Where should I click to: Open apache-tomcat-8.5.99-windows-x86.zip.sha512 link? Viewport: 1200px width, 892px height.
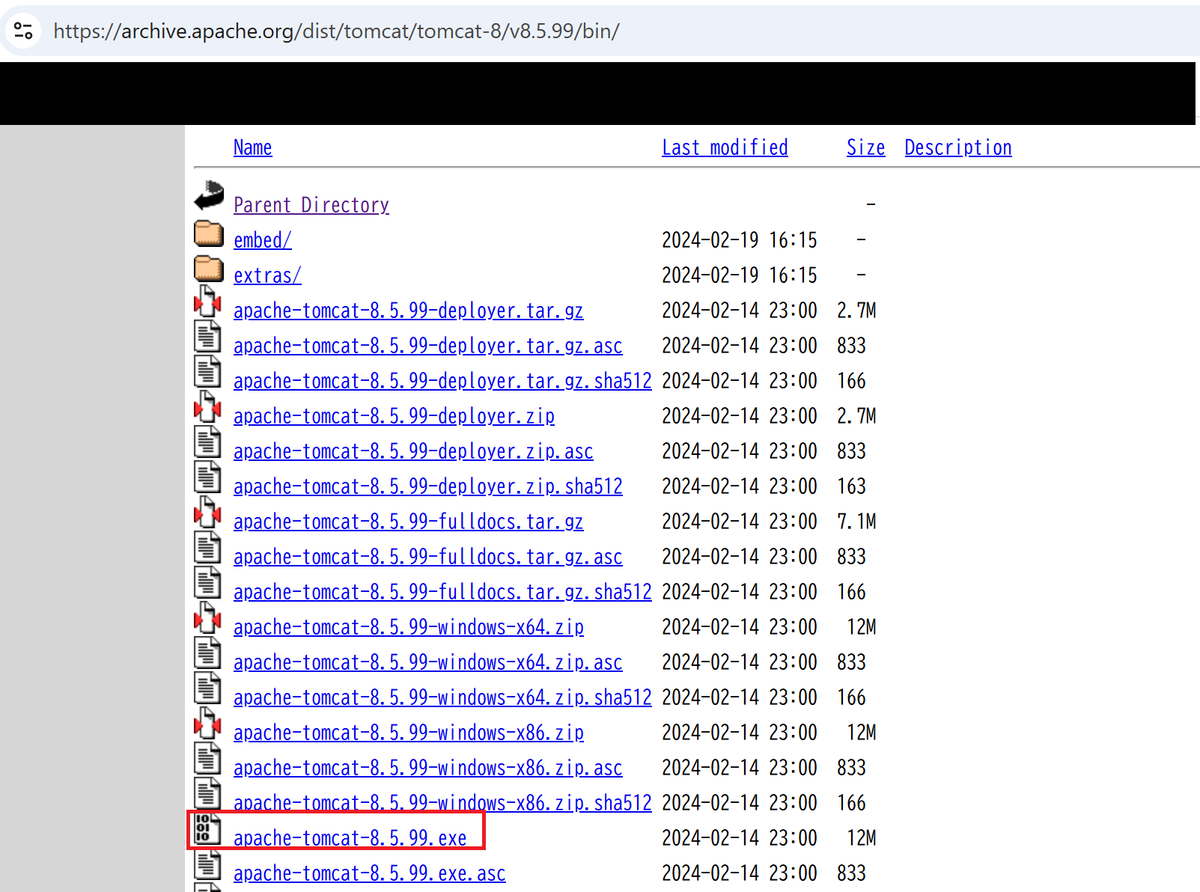coord(442,802)
